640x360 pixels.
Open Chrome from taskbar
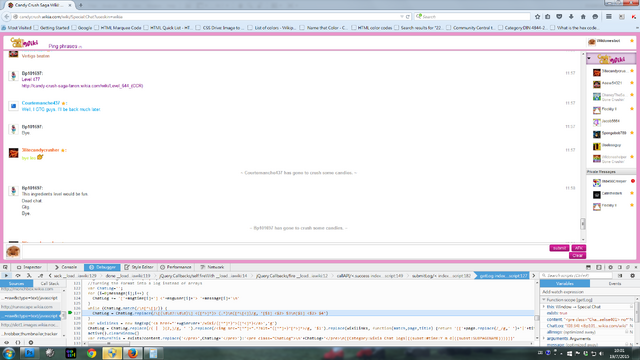[91, 353]
